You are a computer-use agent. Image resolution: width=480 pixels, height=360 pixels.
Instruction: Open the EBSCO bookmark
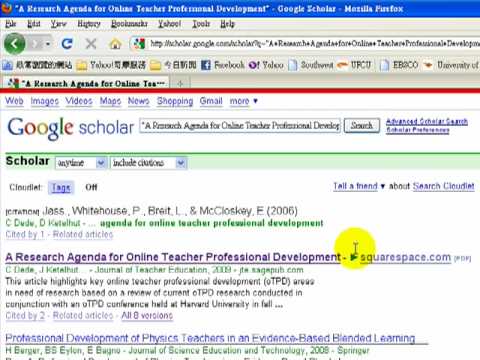tap(399, 65)
